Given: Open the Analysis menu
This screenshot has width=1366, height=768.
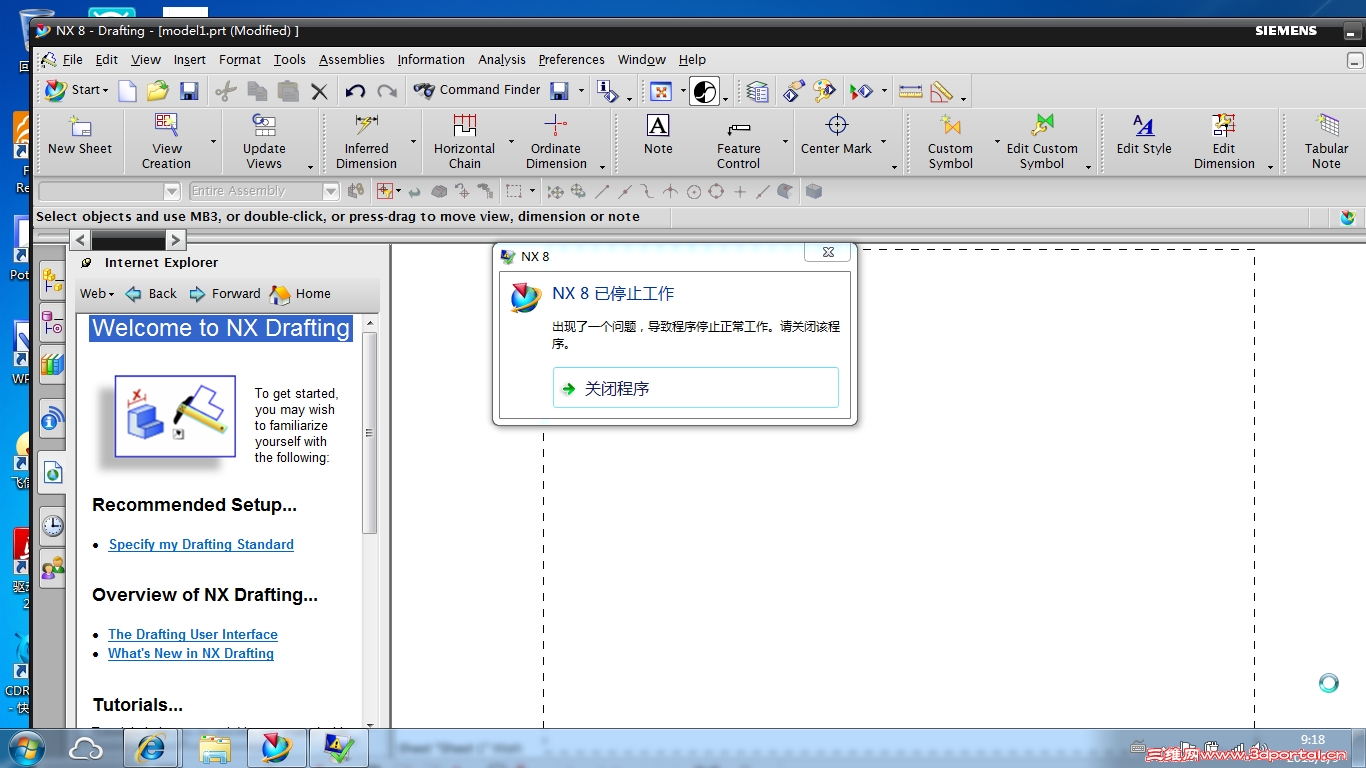Looking at the screenshot, I should click(502, 60).
